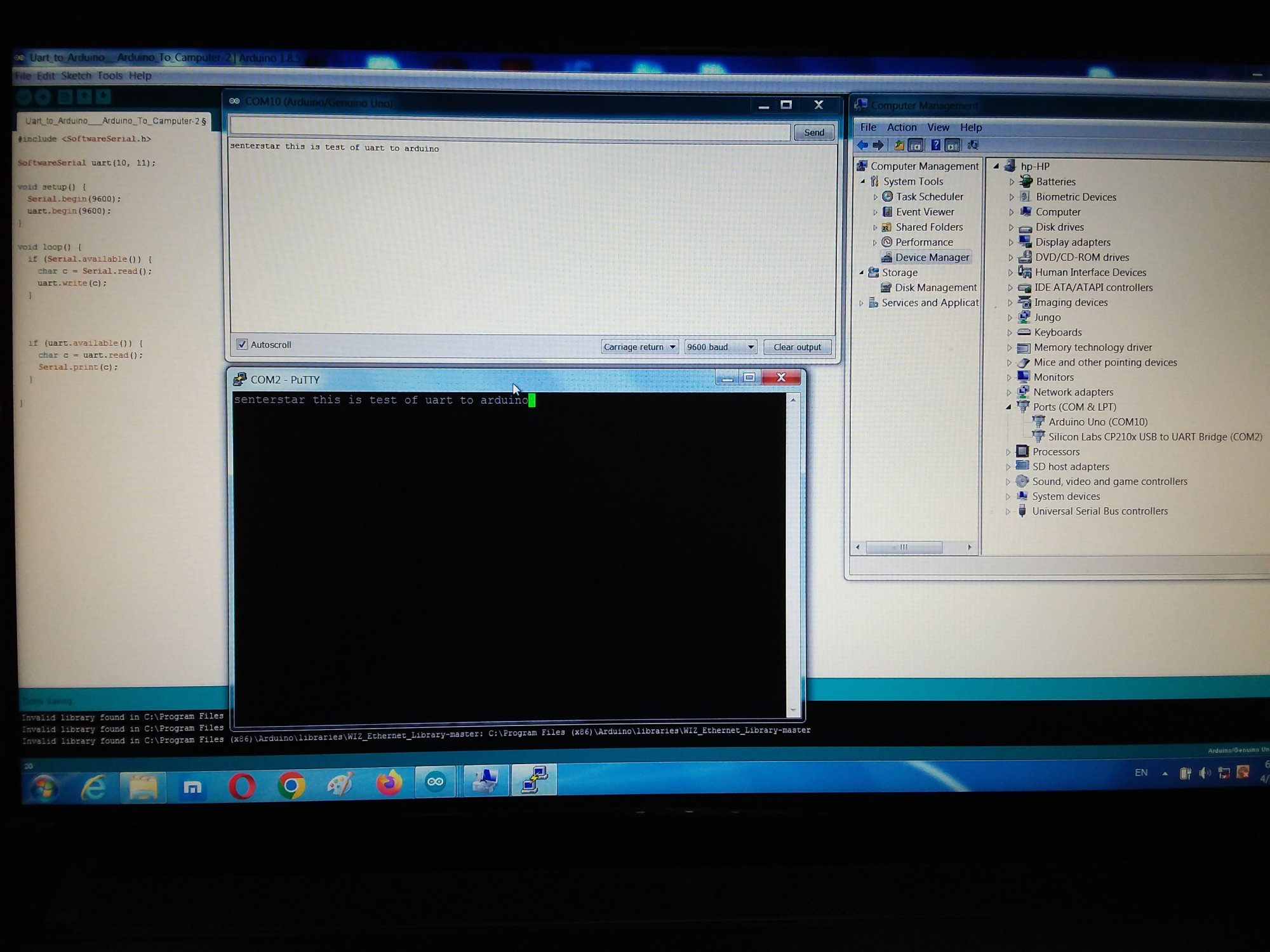Switch to PuTTY taskbar icon
Image resolution: width=1270 pixels, height=952 pixels.
534,780
